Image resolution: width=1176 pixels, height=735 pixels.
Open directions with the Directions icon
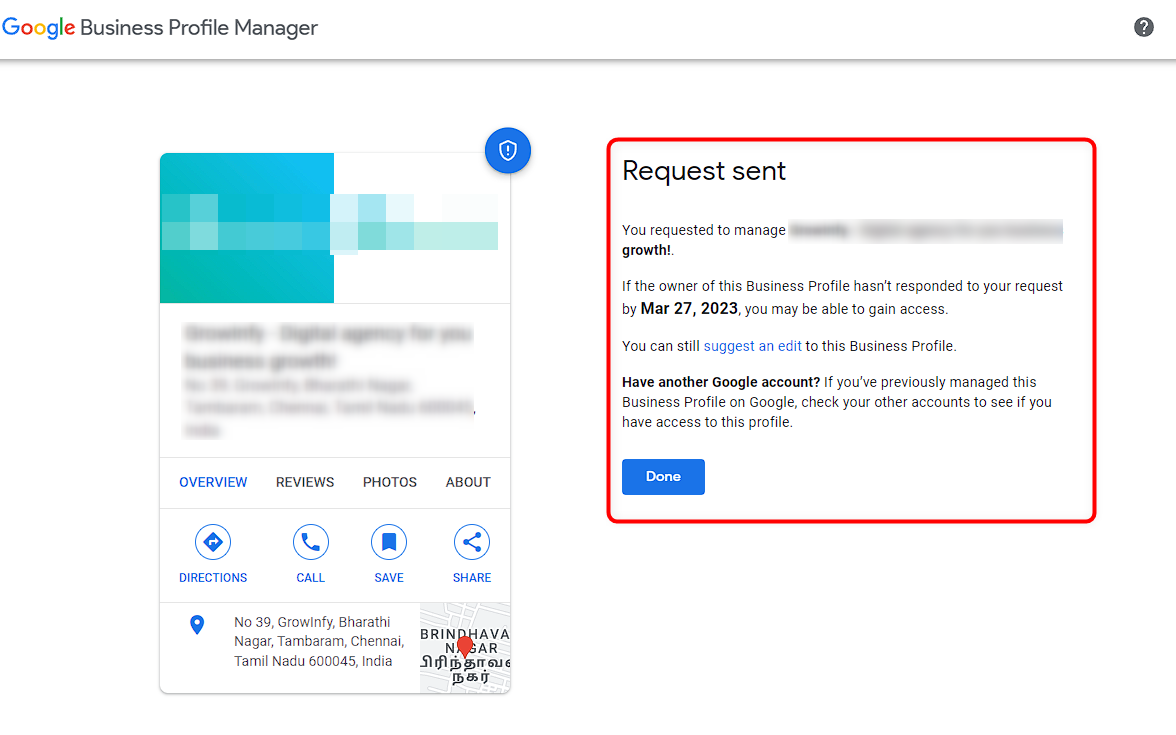tap(213, 542)
